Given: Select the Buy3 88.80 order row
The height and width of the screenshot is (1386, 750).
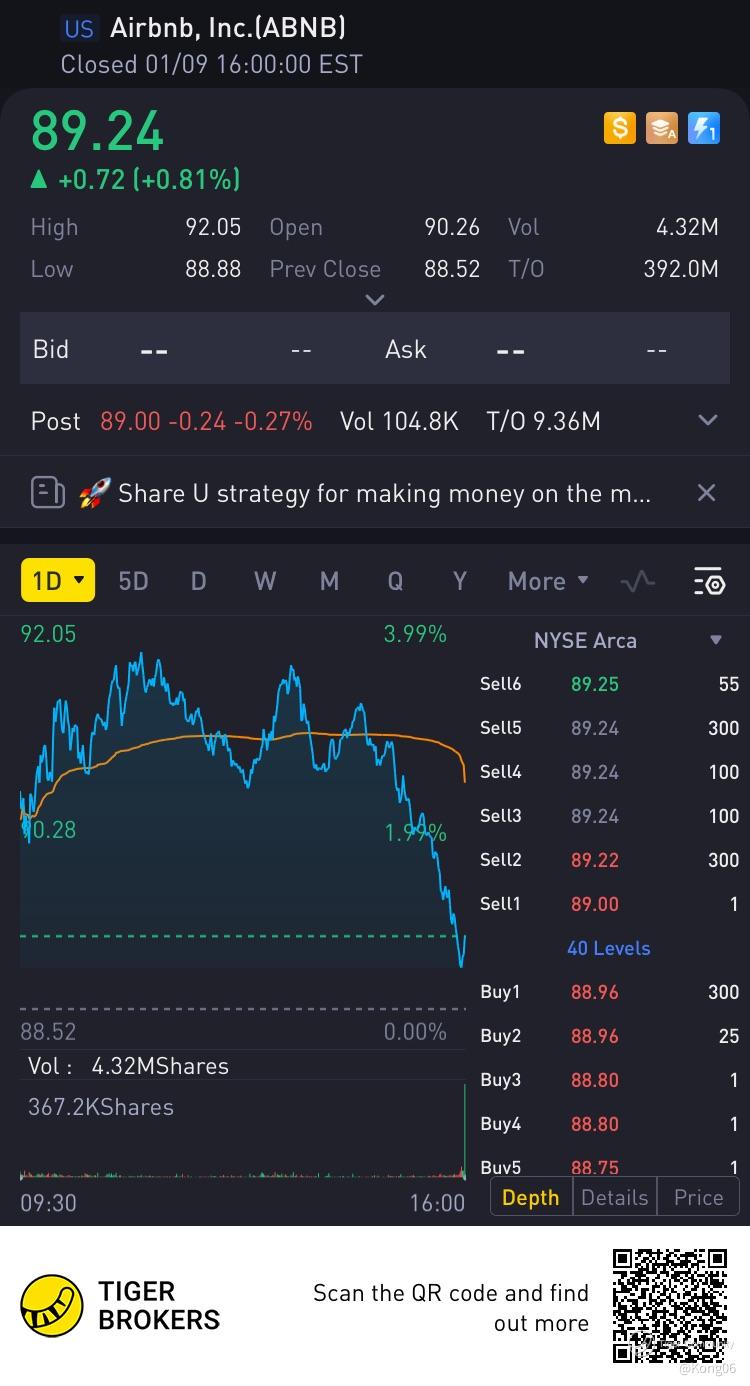Looking at the screenshot, I should point(610,1080).
